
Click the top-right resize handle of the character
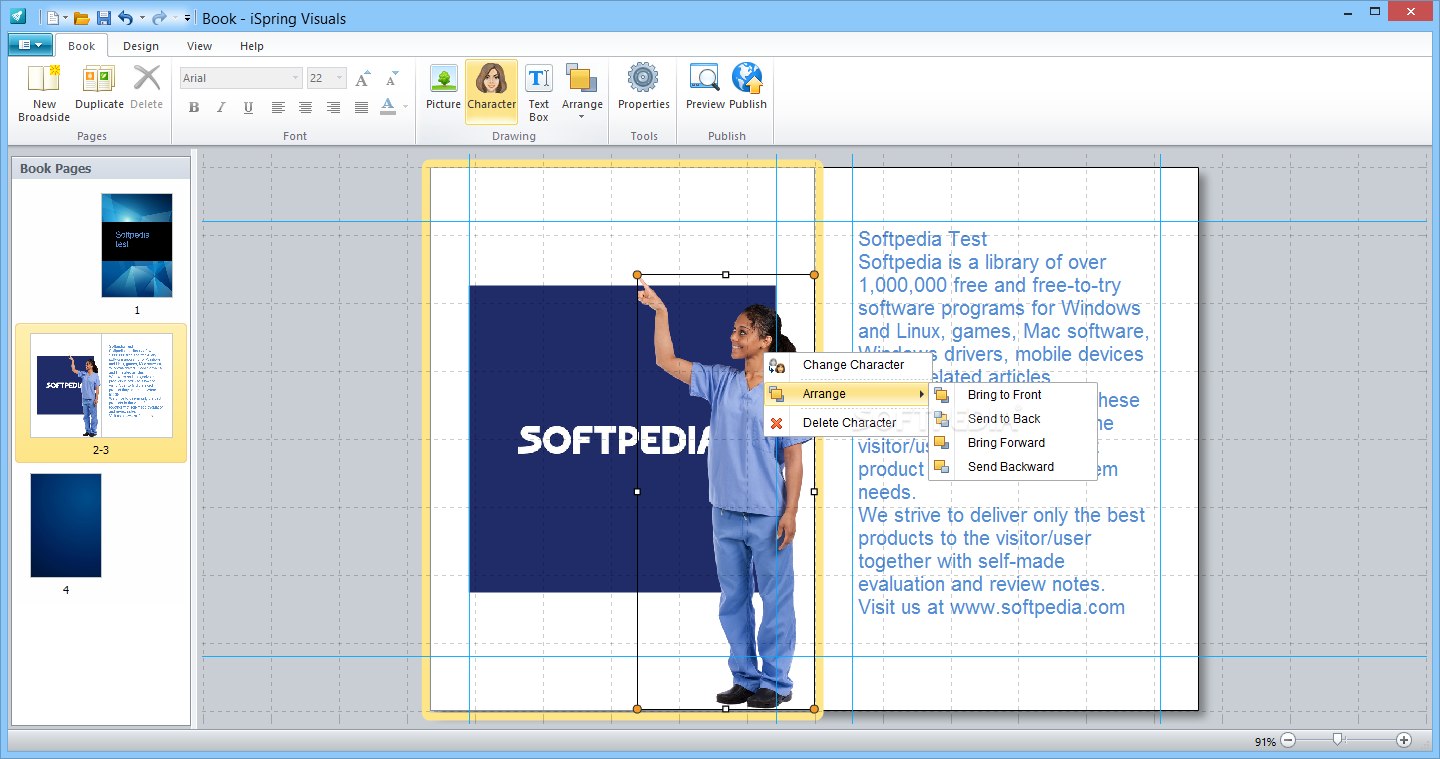[x=814, y=274]
